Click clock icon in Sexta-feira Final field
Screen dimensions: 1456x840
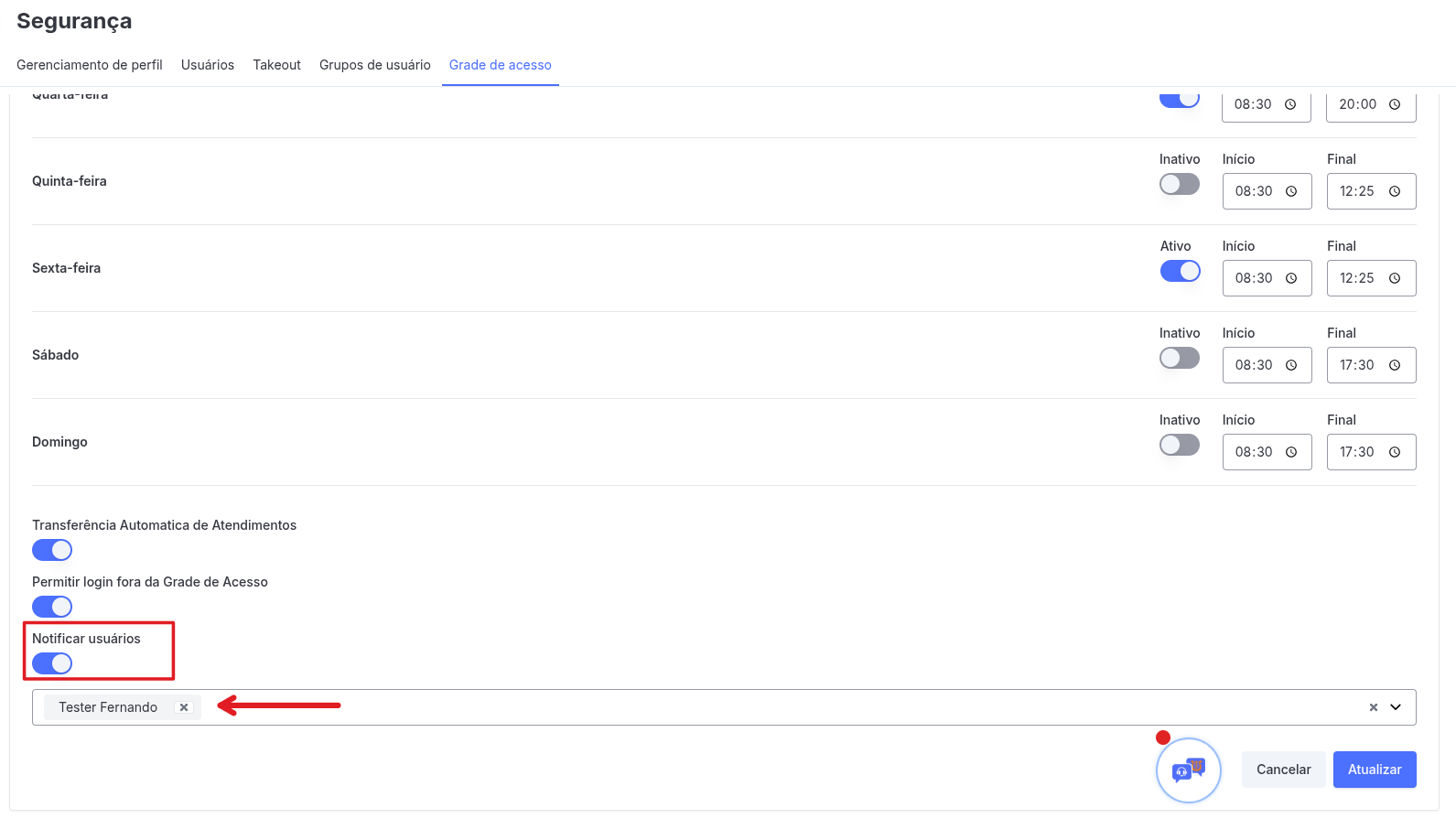click(x=1395, y=278)
